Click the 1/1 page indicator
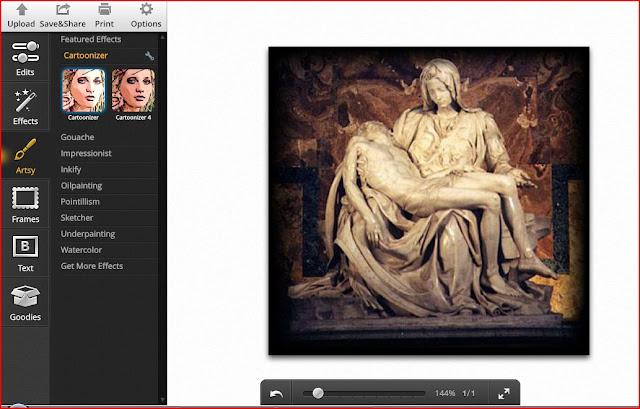 [469, 393]
